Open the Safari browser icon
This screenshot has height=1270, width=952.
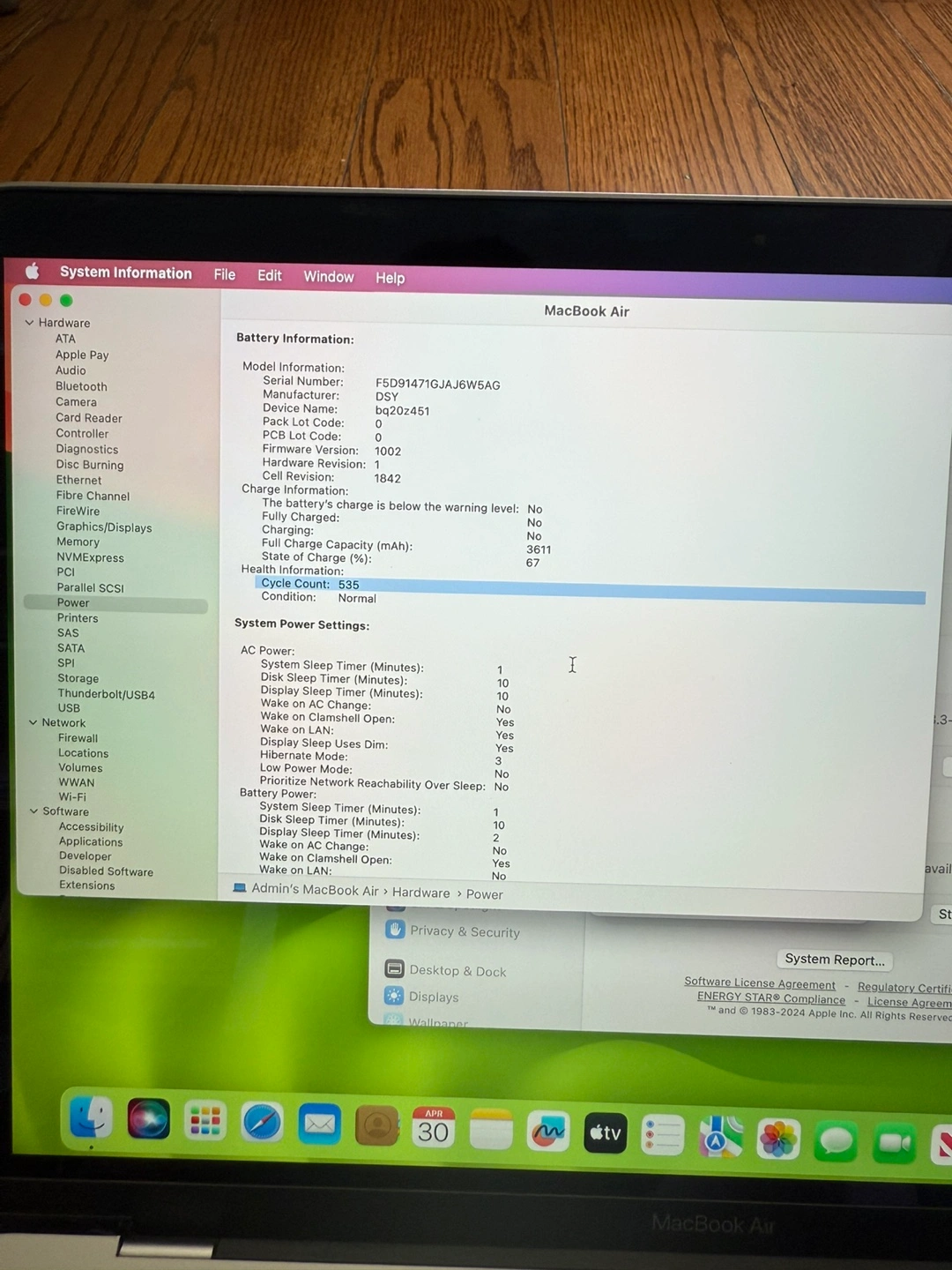click(x=263, y=1123)
